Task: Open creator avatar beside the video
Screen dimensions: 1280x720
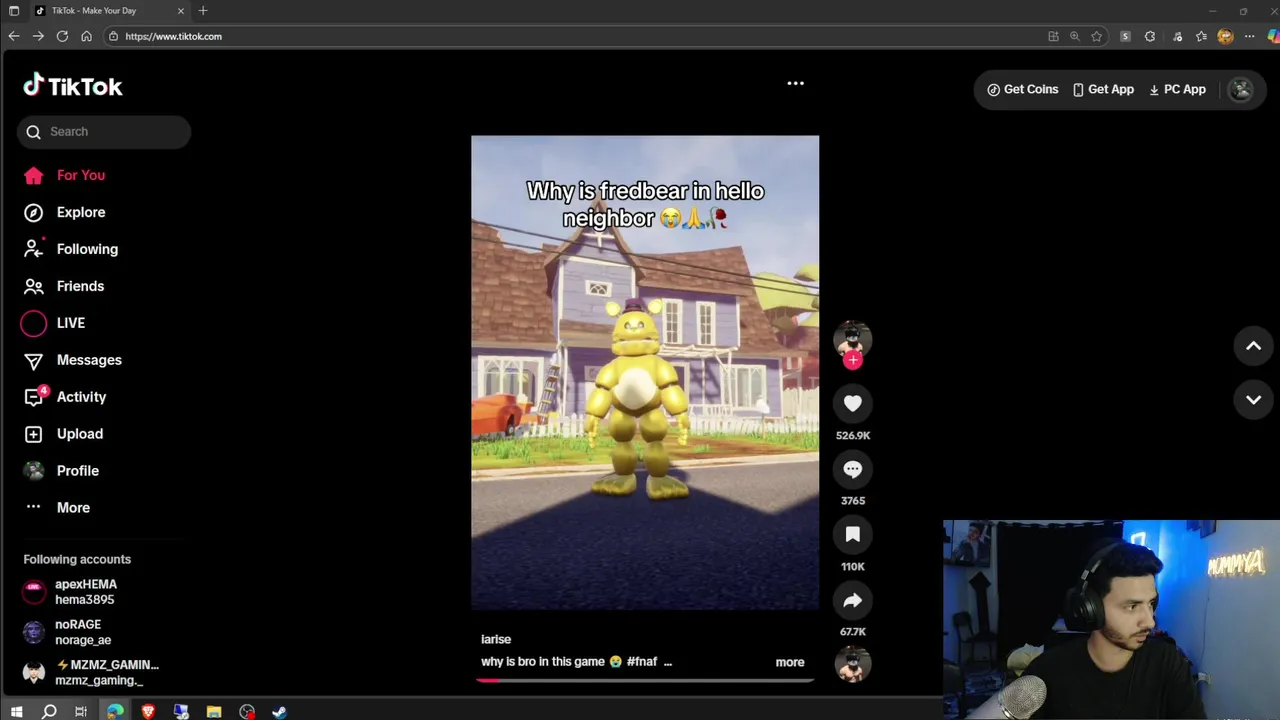Action: coord(853,339)
